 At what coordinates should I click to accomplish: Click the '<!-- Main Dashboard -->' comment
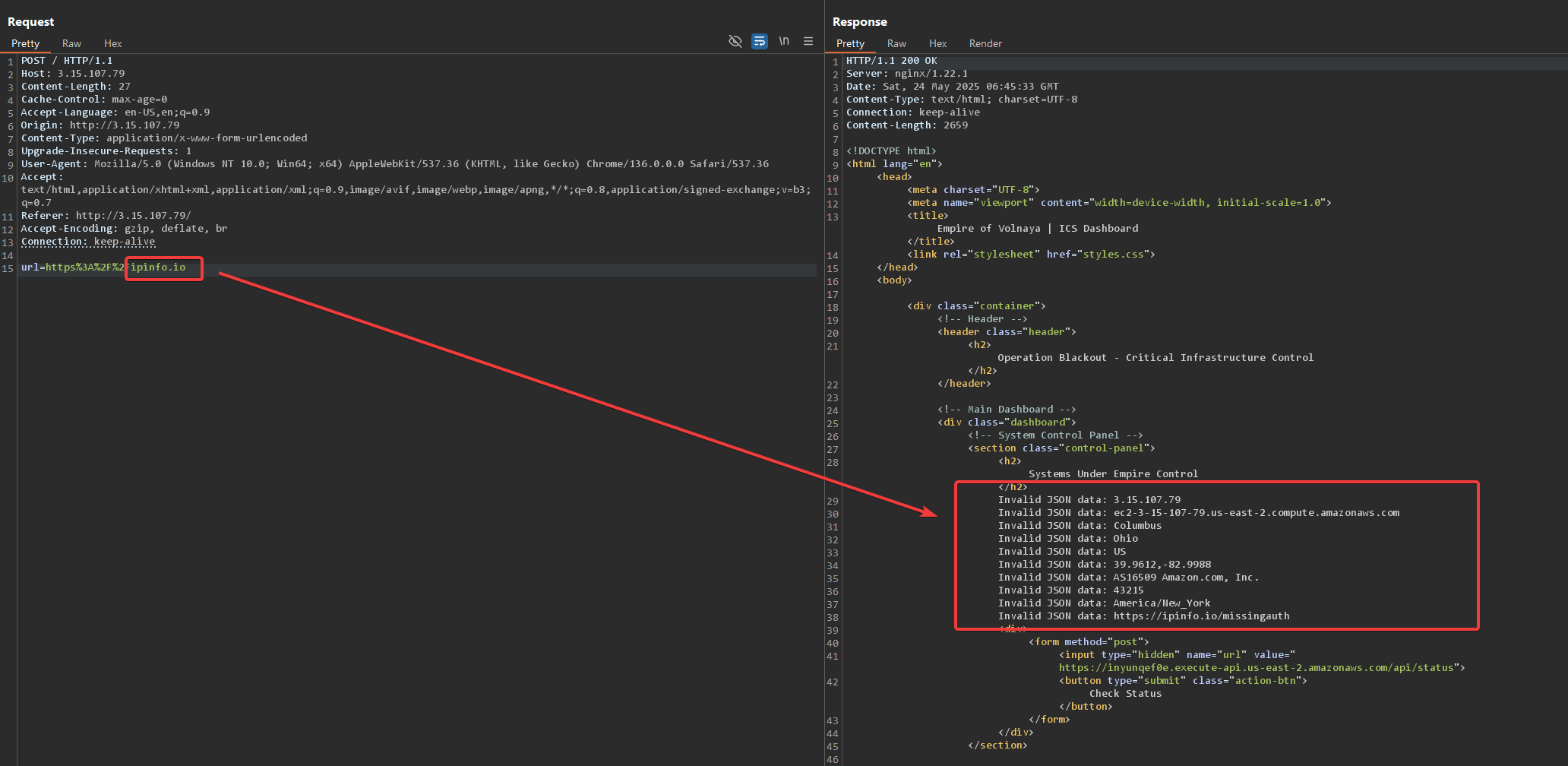point(1007,410)
